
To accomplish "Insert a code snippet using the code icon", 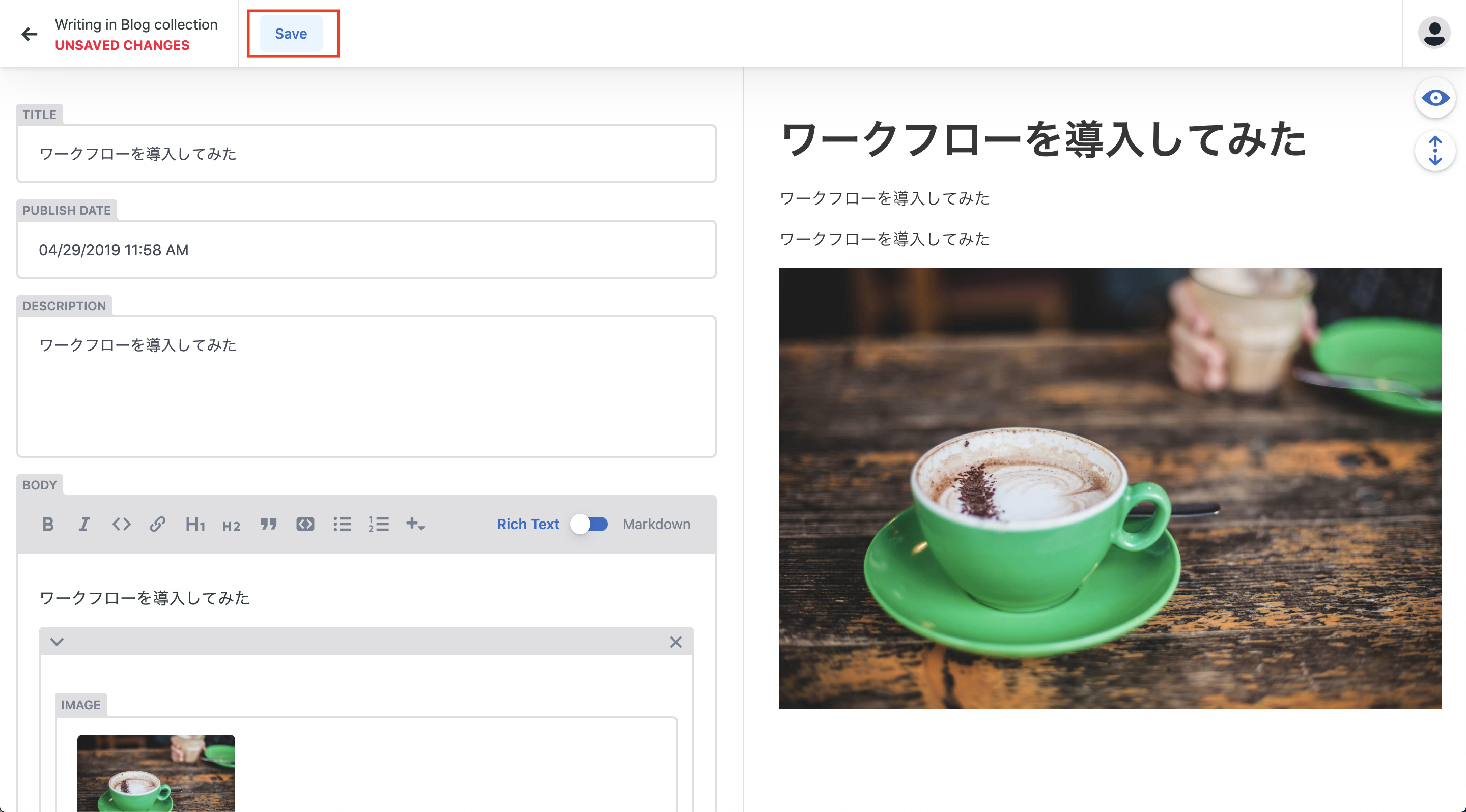I will click(x=121, y=524).
